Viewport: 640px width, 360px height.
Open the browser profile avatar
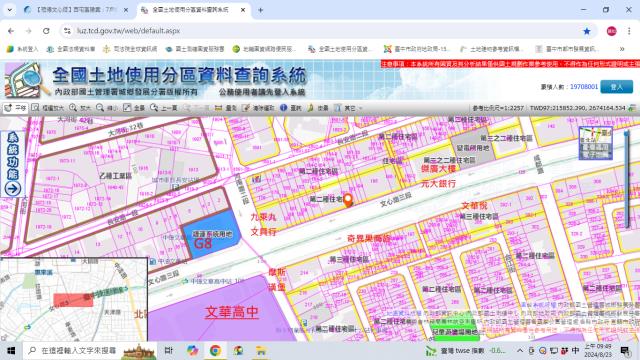pos(611,31)
